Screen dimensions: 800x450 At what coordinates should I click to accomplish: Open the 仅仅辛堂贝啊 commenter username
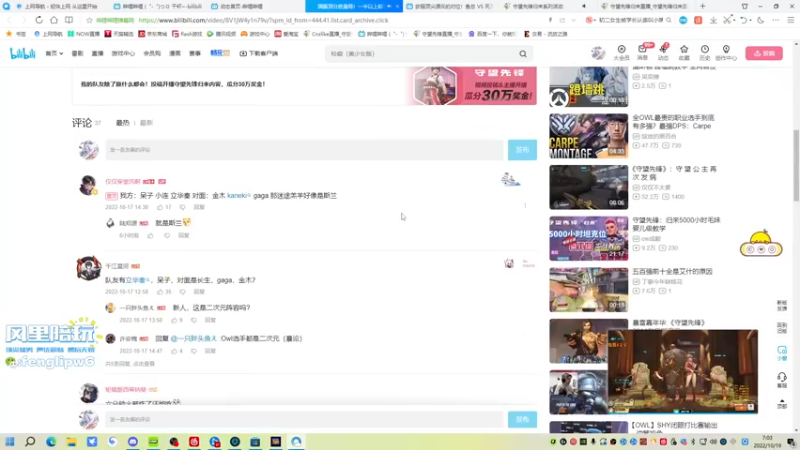pos(122,182)
